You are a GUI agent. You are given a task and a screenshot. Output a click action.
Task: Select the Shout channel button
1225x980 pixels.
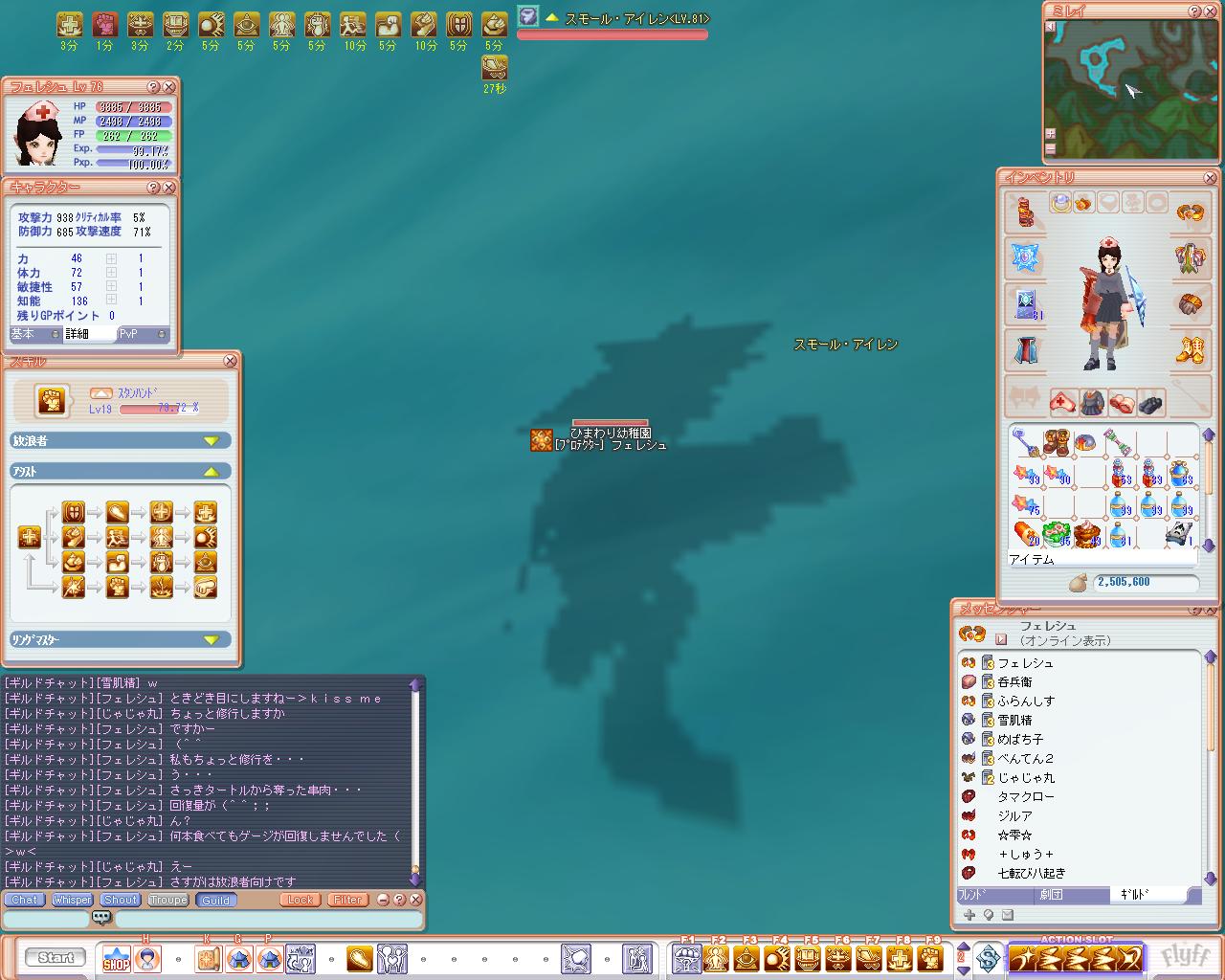[121, 900]
